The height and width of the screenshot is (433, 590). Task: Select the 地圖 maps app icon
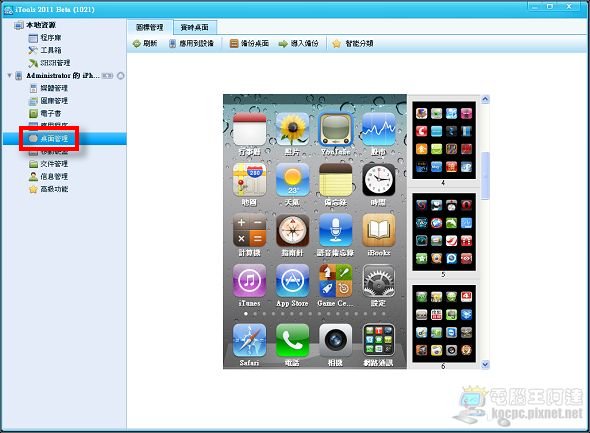click(249, 180)
